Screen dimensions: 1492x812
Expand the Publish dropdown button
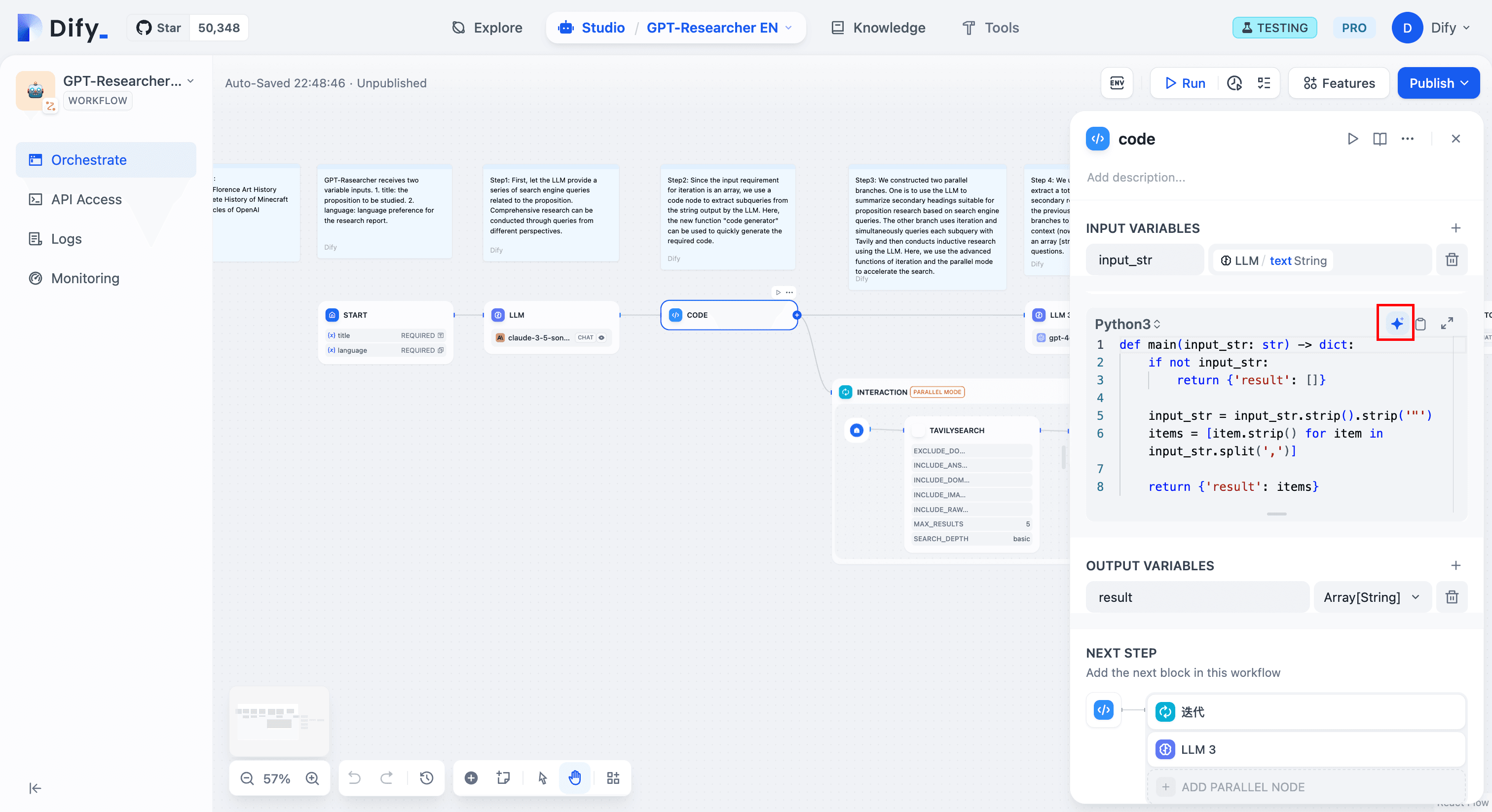1438,83
